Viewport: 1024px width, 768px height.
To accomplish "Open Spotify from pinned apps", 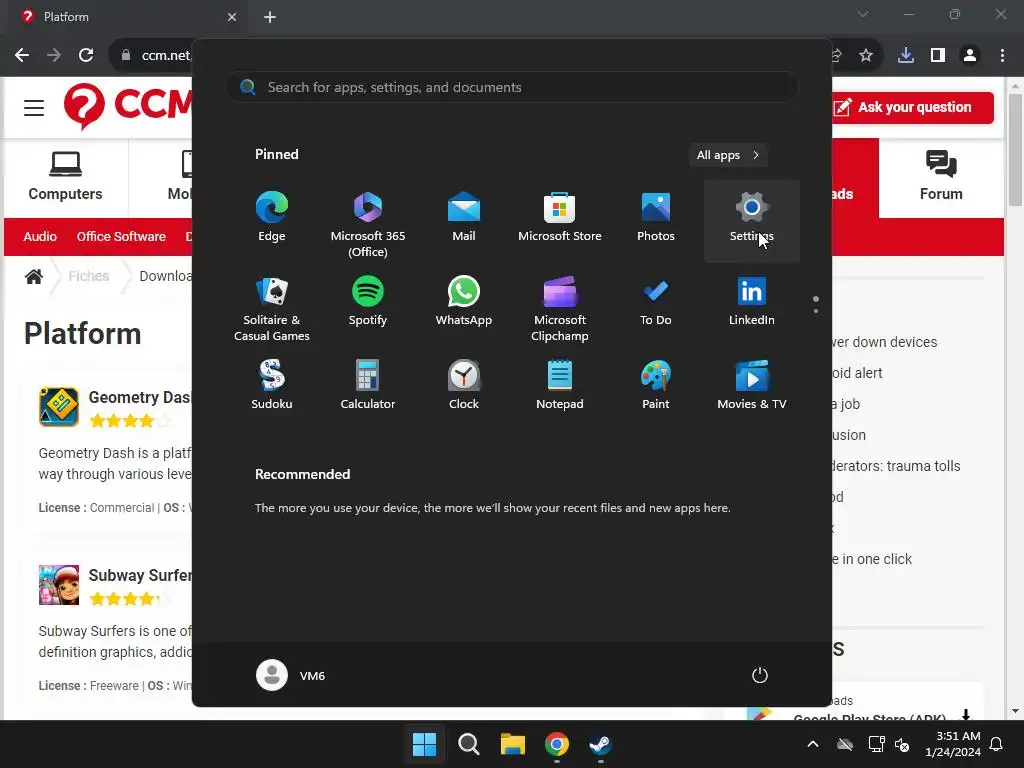I will pyautogui.click(x=368, y=301).
